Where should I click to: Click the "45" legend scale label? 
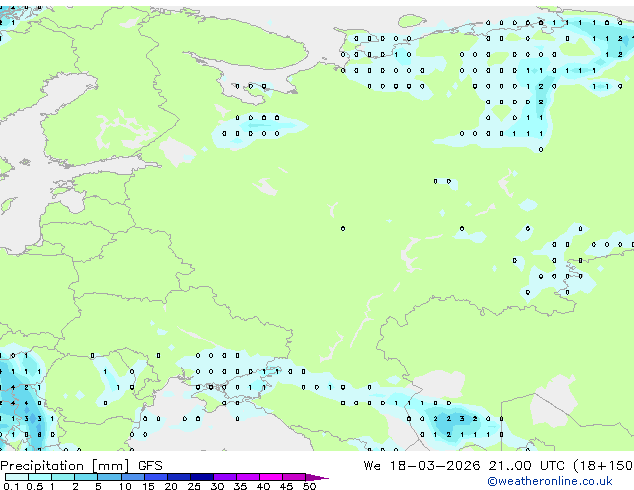[286, 486]
